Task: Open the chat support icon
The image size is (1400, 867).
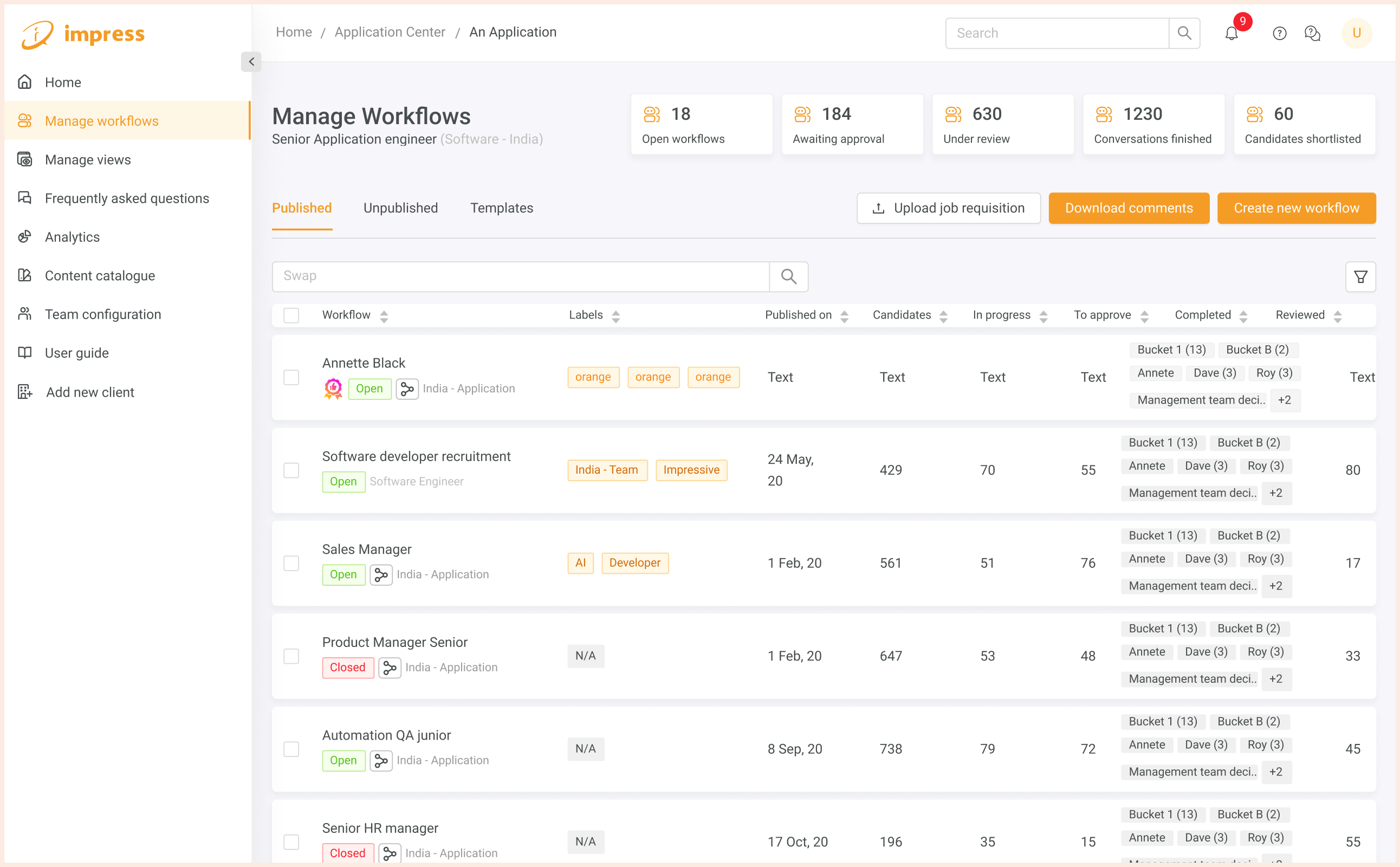Action: tap(1312, 34)
